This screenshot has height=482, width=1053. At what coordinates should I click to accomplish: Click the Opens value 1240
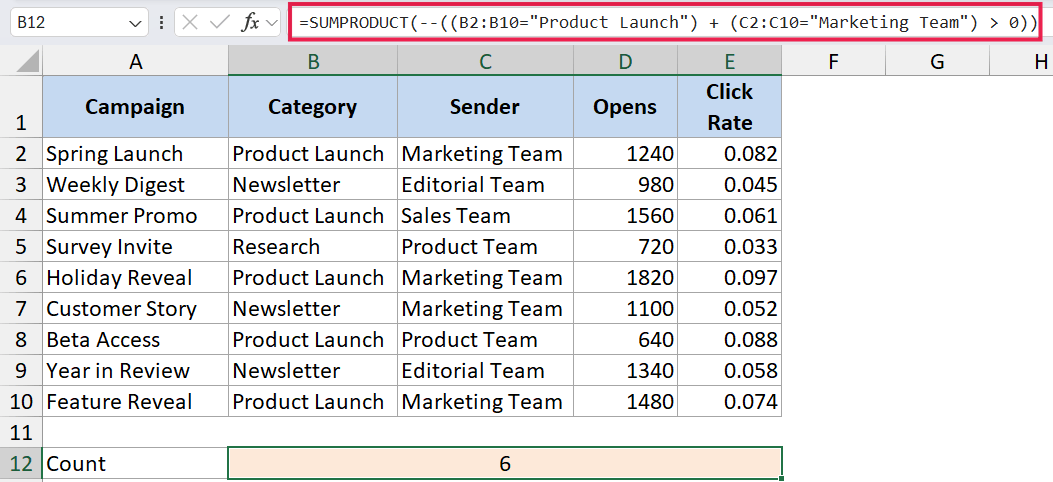(x=626, y=154)
